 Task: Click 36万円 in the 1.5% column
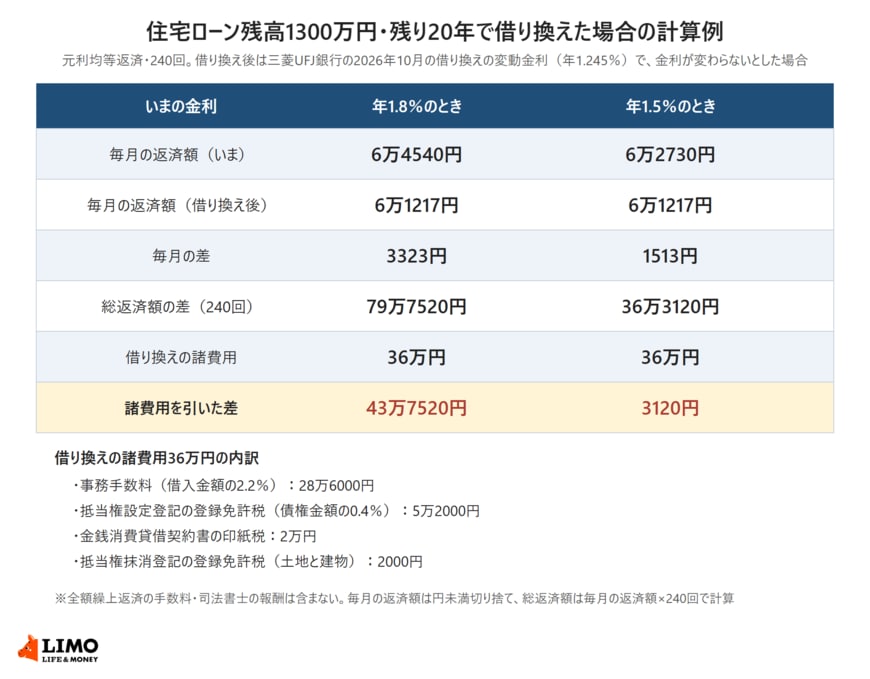(670, 357)
